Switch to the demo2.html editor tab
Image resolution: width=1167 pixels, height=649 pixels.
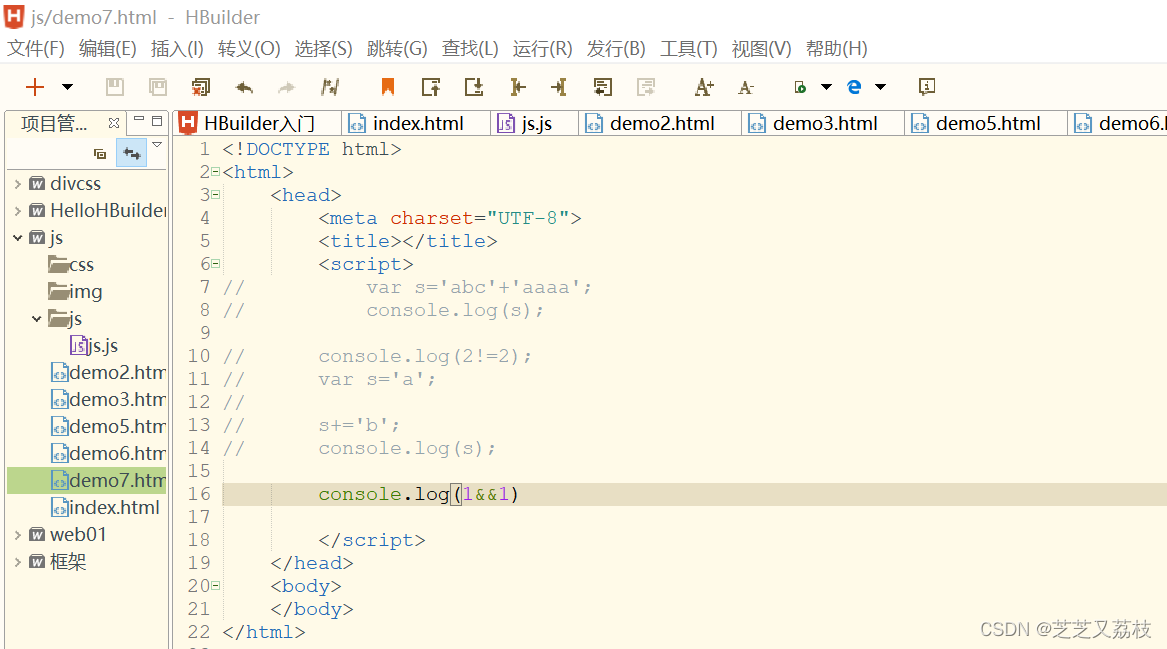point(661,124)
